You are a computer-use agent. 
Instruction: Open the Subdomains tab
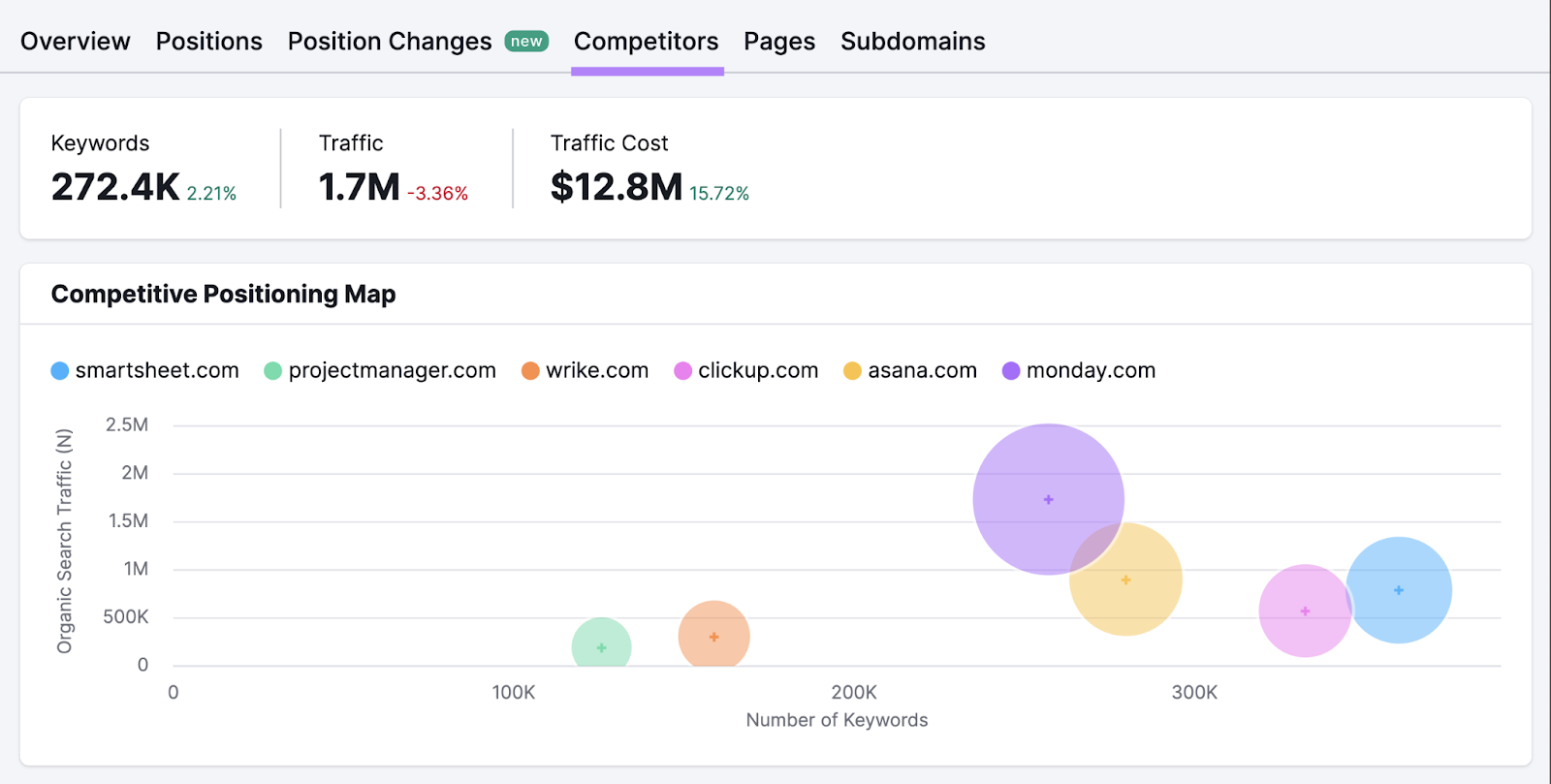912,42
